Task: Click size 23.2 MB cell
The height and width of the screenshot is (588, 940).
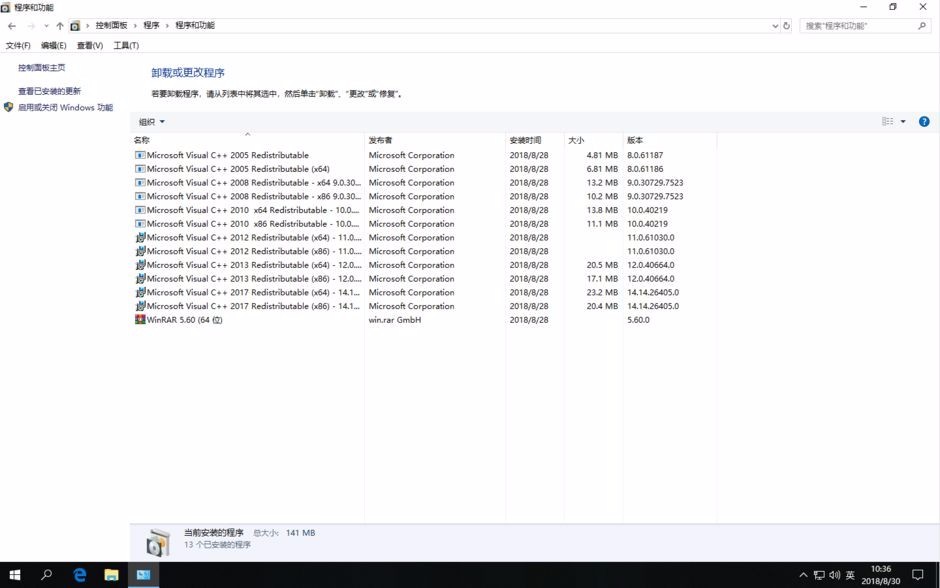Action: point(602,293)
